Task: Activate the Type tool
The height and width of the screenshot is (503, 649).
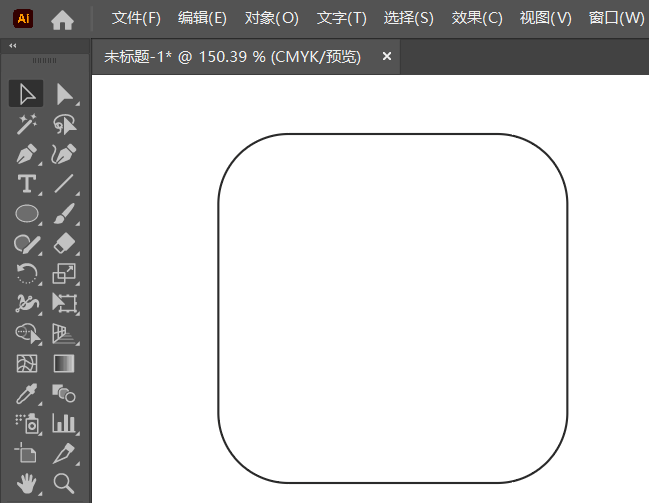Action: click(x=26, y=184)
